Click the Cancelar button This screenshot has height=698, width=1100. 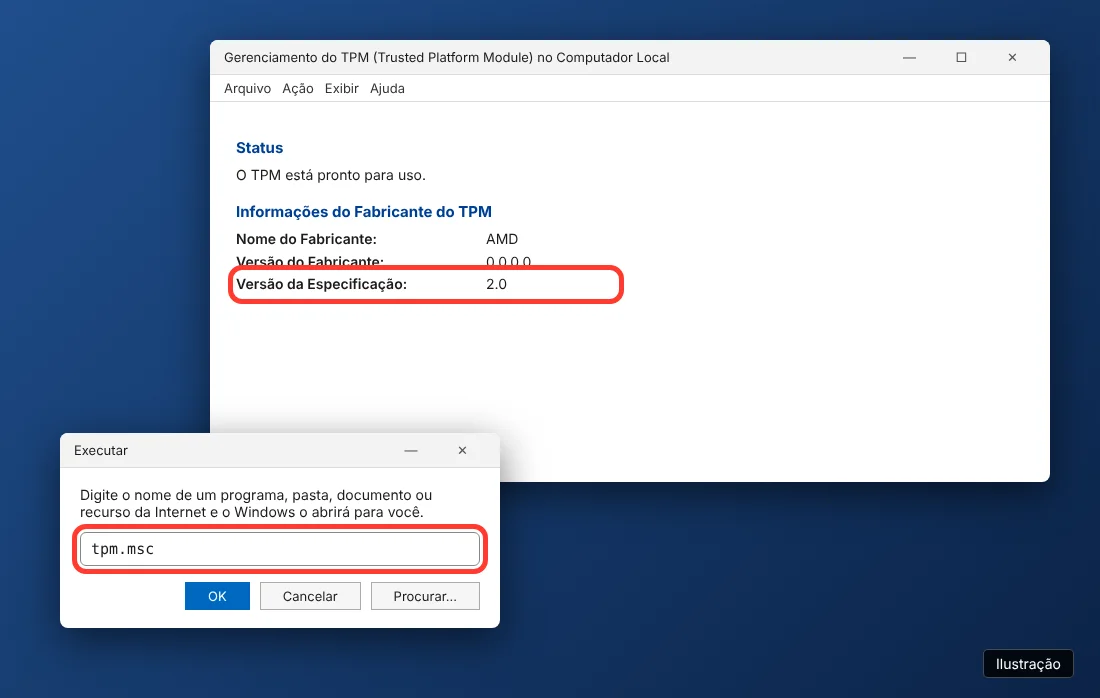coord(310,596)
